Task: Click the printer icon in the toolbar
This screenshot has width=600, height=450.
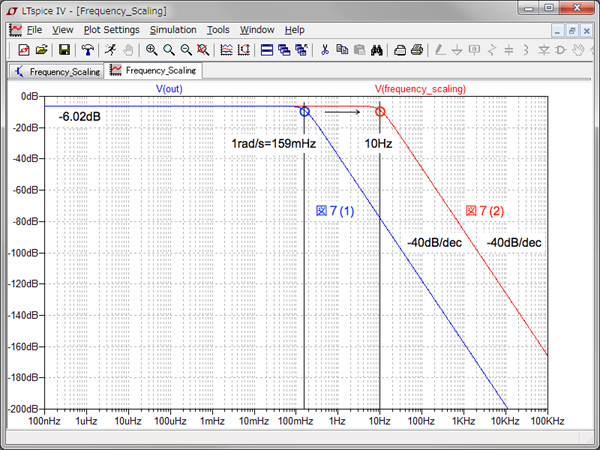Action: 416,49
